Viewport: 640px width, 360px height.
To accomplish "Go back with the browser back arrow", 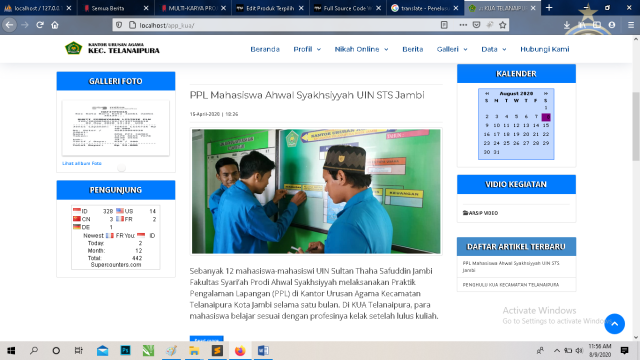I will tap(9, 25).
